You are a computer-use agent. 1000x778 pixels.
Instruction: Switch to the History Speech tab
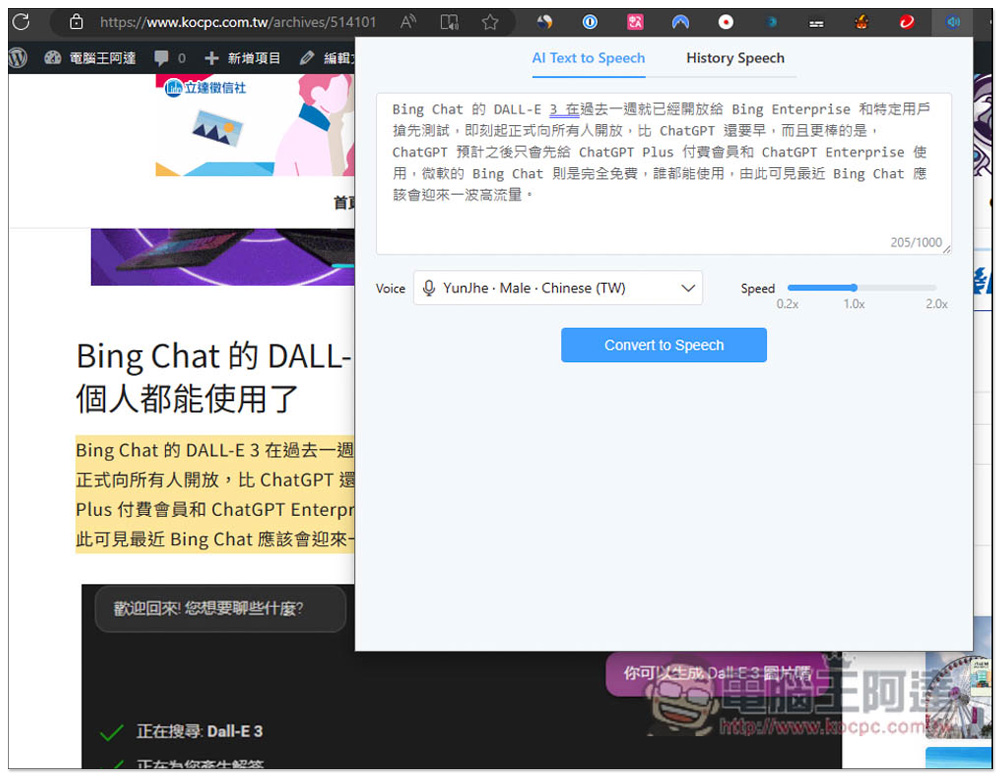(735, 58)
